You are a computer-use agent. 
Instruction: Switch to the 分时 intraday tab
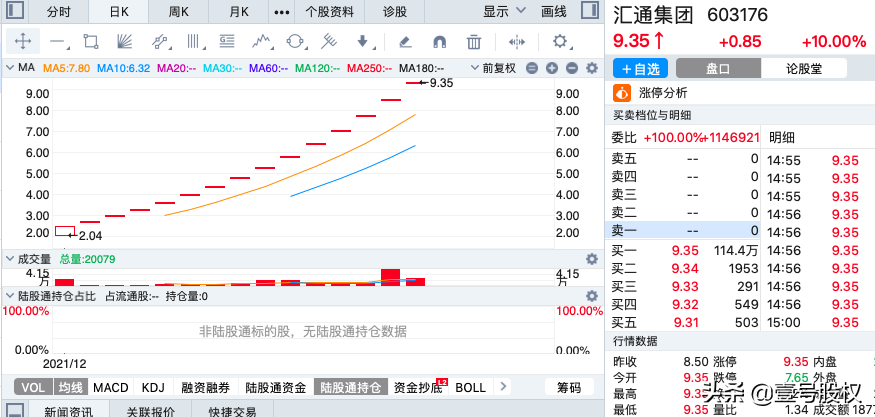[60, 11]
